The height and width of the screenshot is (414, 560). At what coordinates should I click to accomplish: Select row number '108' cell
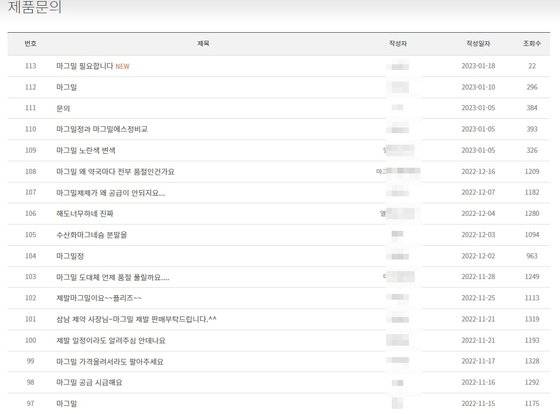(x=31, y=172)
